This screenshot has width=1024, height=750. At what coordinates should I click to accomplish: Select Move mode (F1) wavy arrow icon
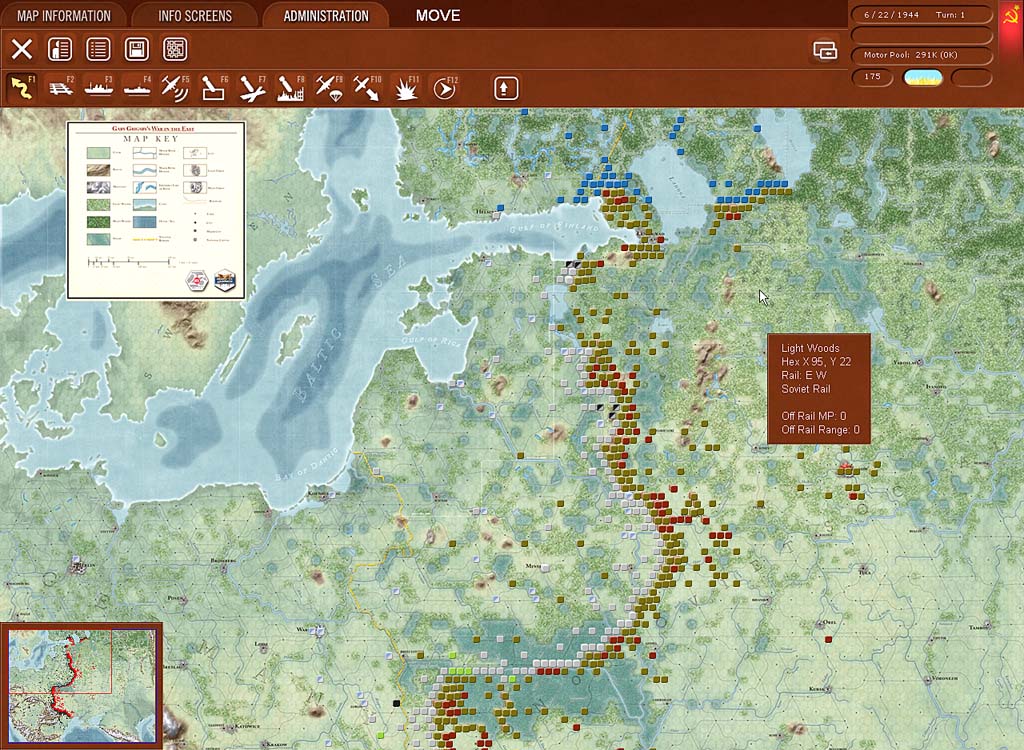pyautogui.click(x=23, y=88)
